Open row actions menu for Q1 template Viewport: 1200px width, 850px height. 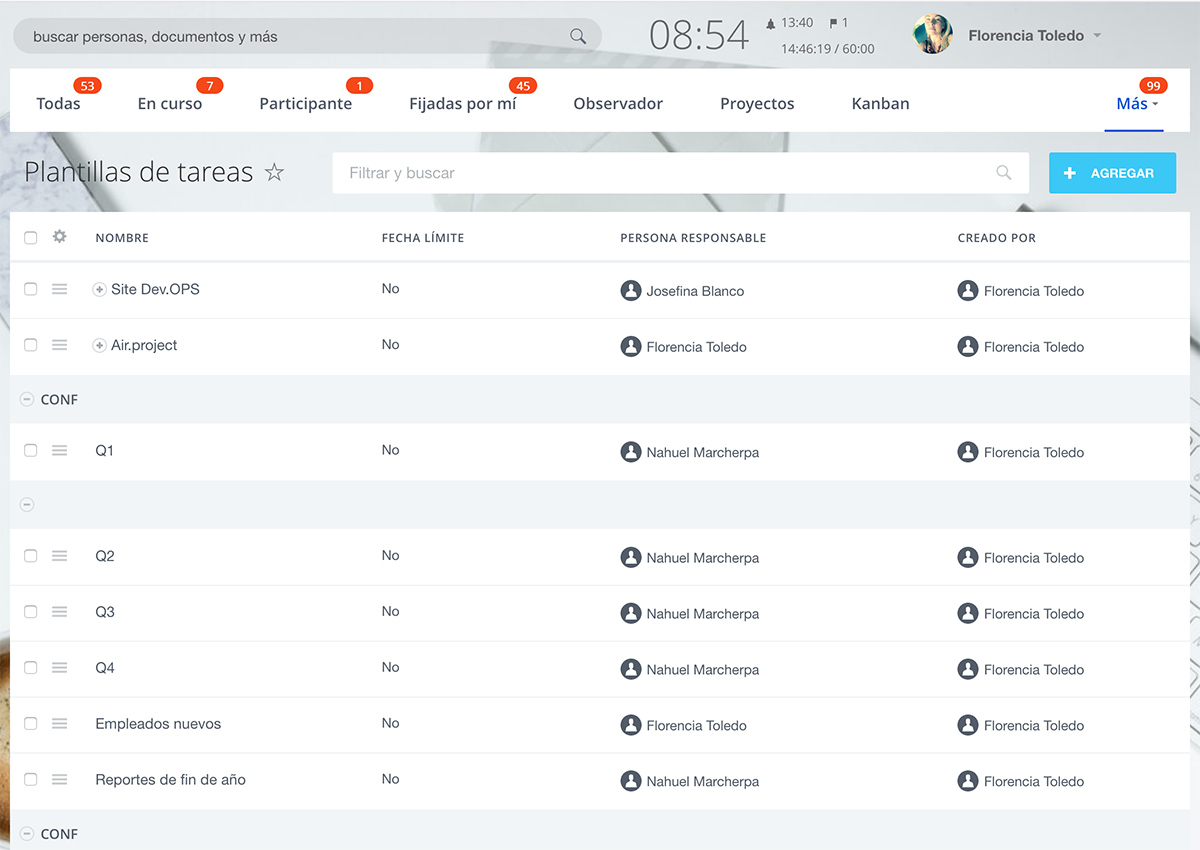[x=59, y=451]
